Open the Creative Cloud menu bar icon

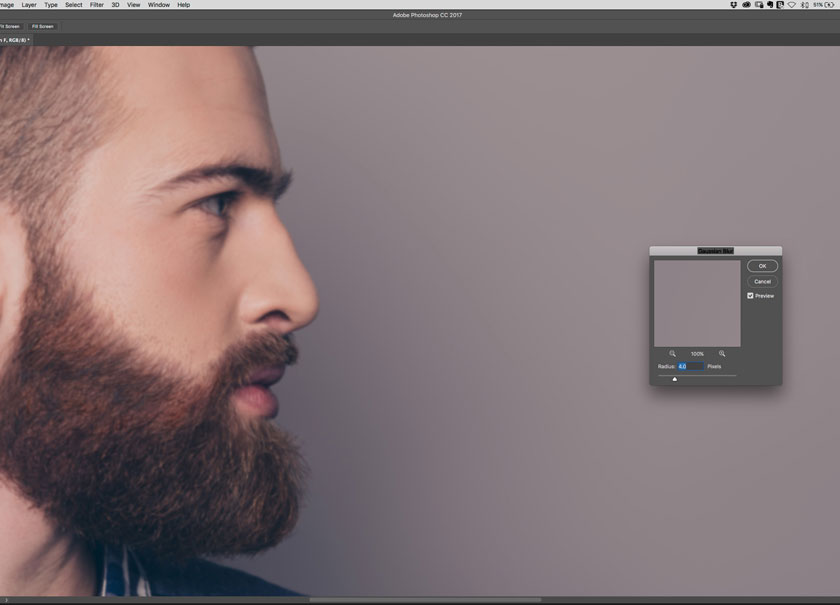point(746,4)
